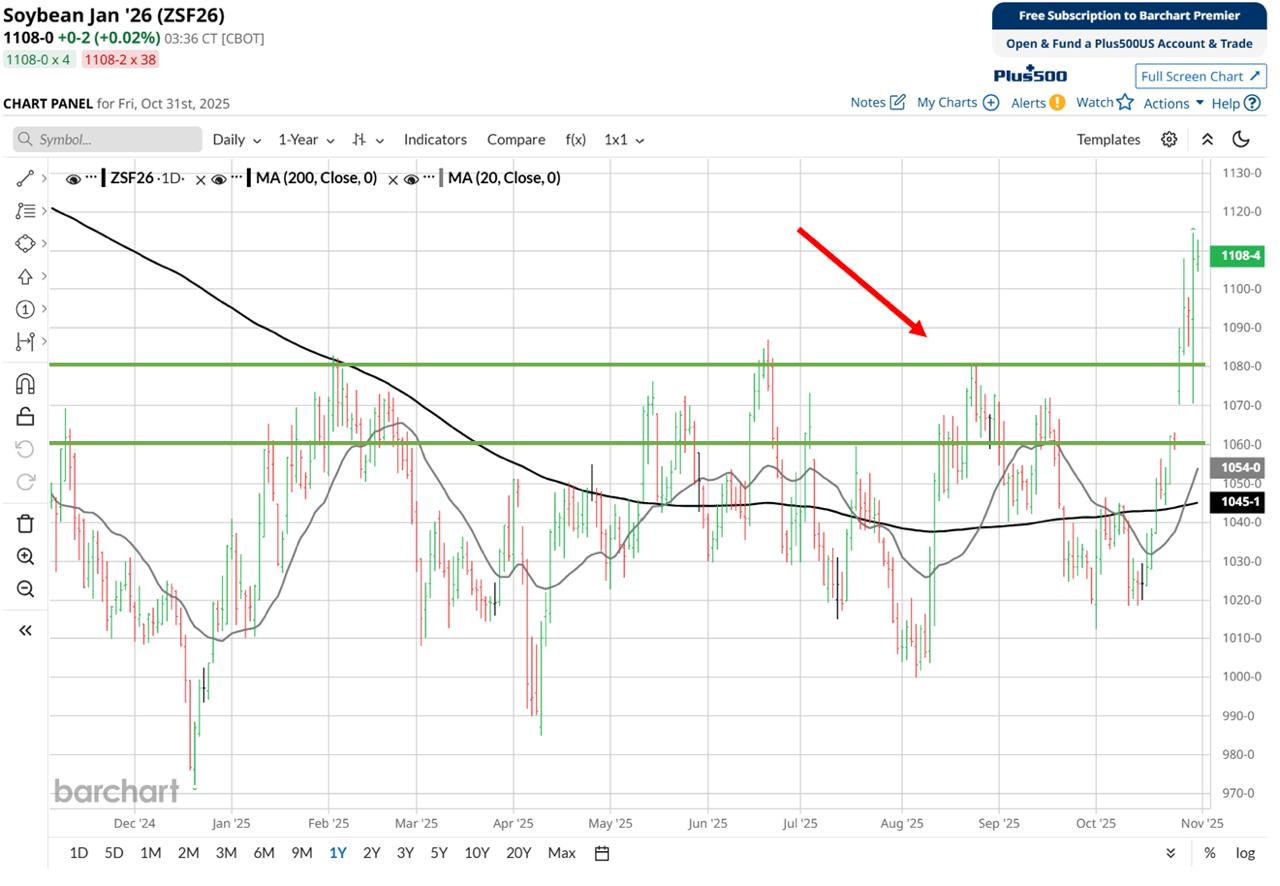Pick the calendar date range icon
This screenshot has width=1280, height=886.
tap(602, 853)
